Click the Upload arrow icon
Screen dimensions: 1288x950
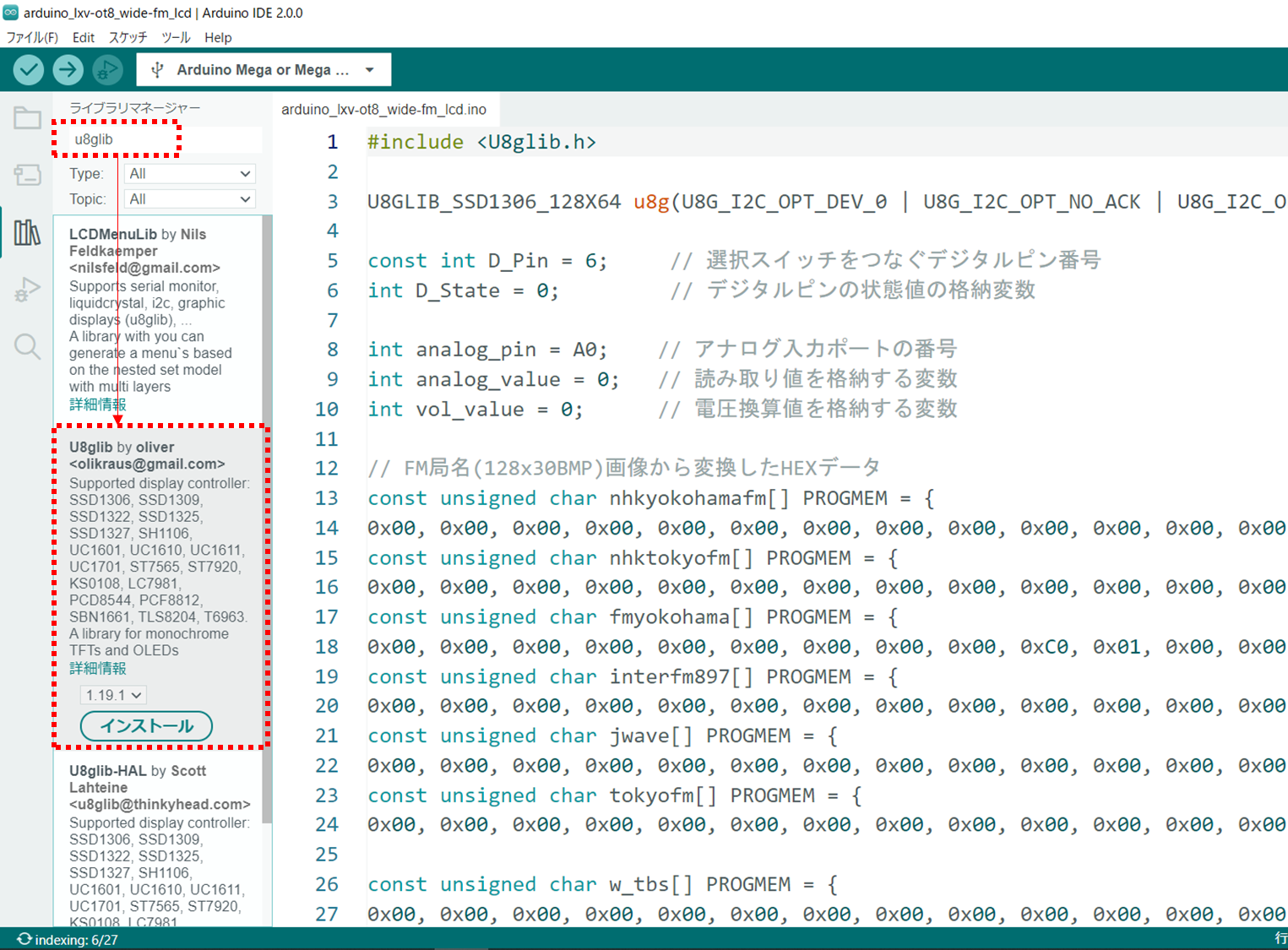68,69
